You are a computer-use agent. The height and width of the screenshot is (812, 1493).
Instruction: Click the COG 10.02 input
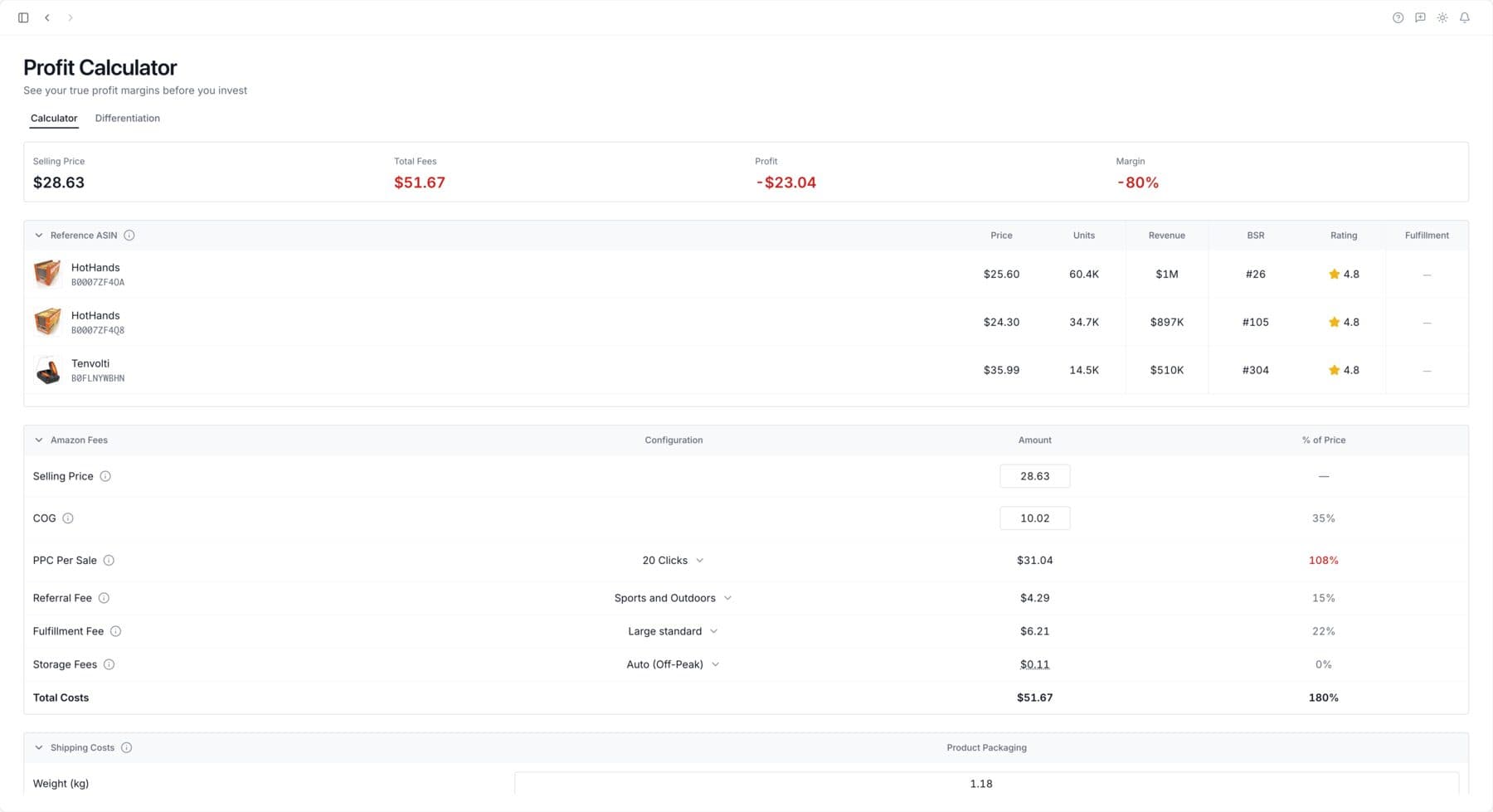(1034, 518)
